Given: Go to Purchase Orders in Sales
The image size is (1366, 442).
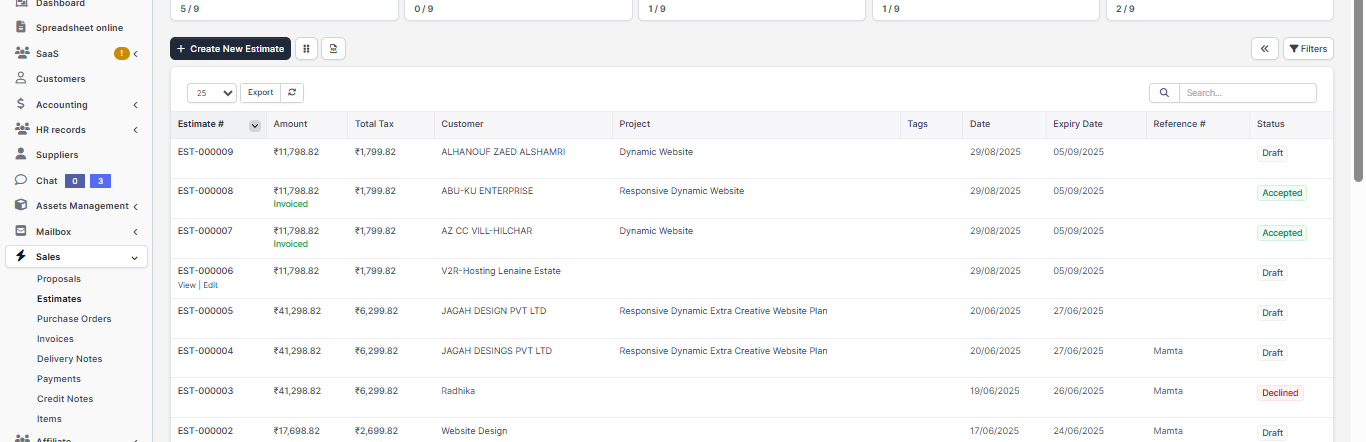Looking at the screenshot, I should [x=74, y=319].
